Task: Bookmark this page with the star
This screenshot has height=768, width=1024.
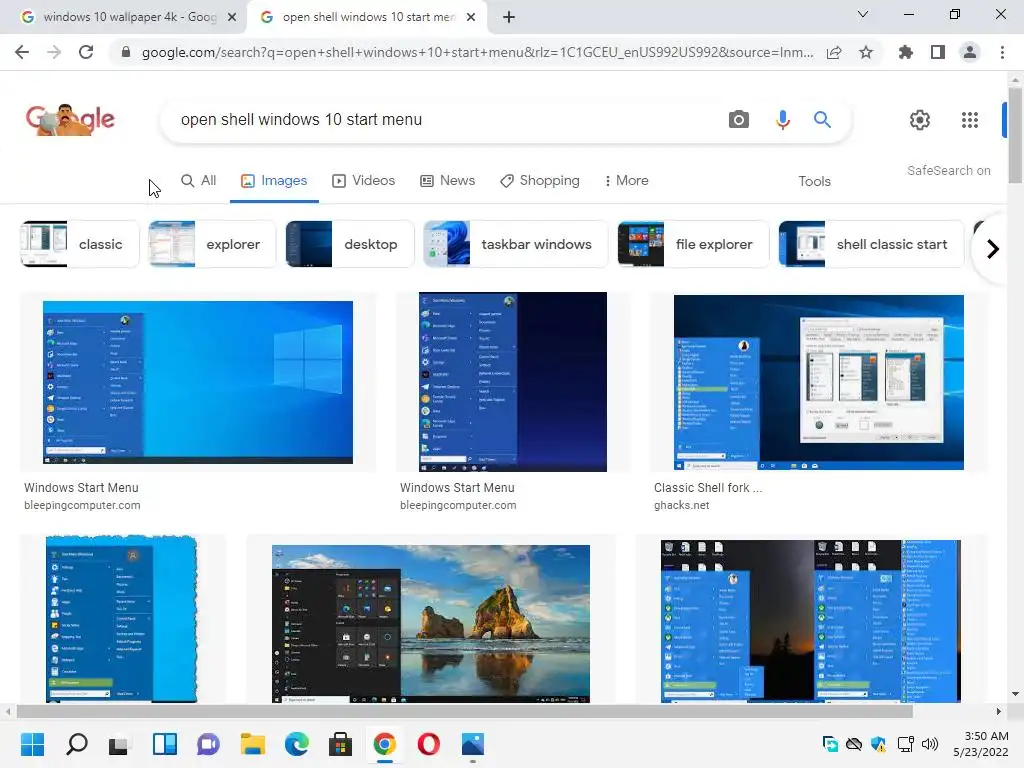Action: [x=866, y=52]
